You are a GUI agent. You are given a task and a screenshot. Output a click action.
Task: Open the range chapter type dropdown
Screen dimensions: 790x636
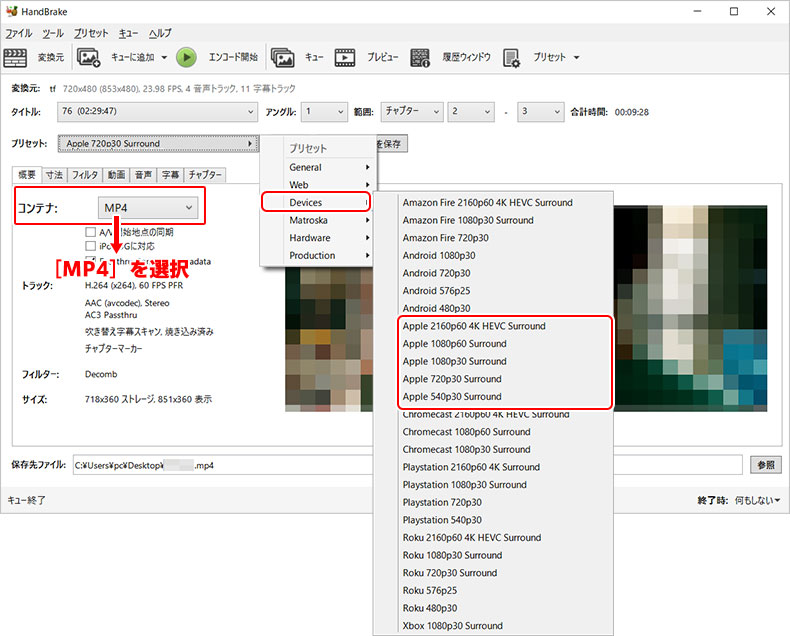pos(412,111)
